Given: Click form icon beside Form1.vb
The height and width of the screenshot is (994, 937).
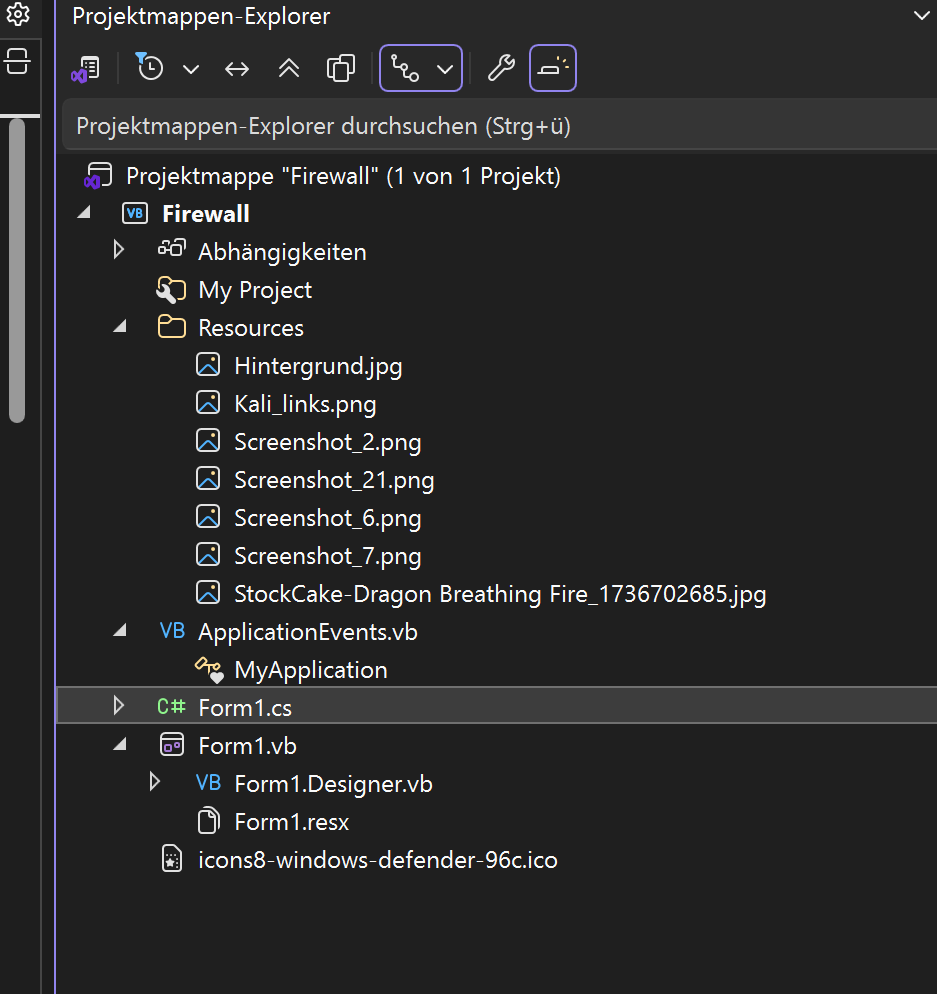Looking at the screenshot, I should pos(172,745).
